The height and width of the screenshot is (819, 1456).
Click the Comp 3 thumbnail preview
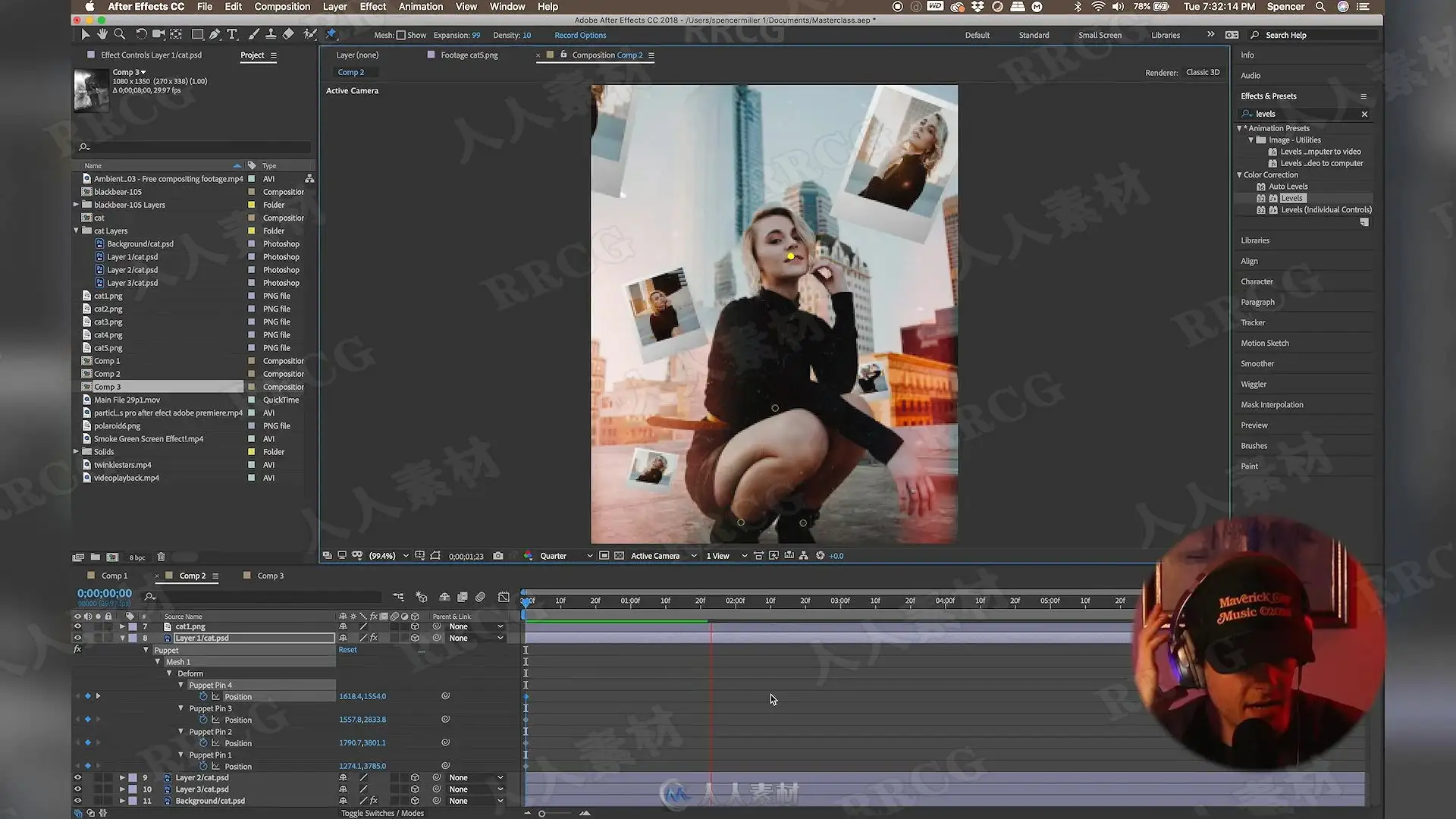pos(91,90)
